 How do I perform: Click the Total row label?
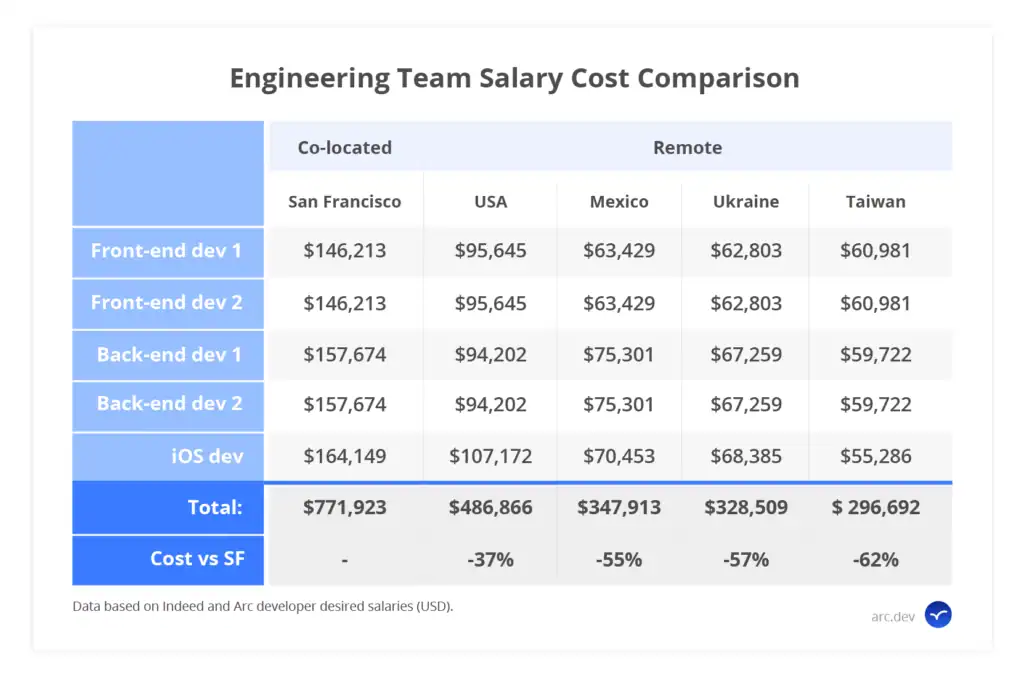[215, 507]
